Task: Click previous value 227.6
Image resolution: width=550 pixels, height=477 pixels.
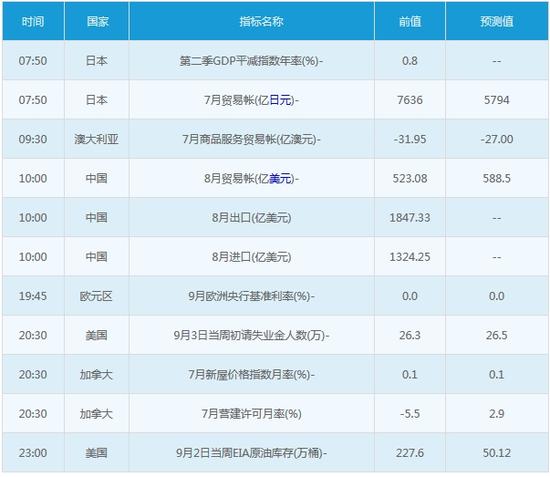Action: pos(410,453)
